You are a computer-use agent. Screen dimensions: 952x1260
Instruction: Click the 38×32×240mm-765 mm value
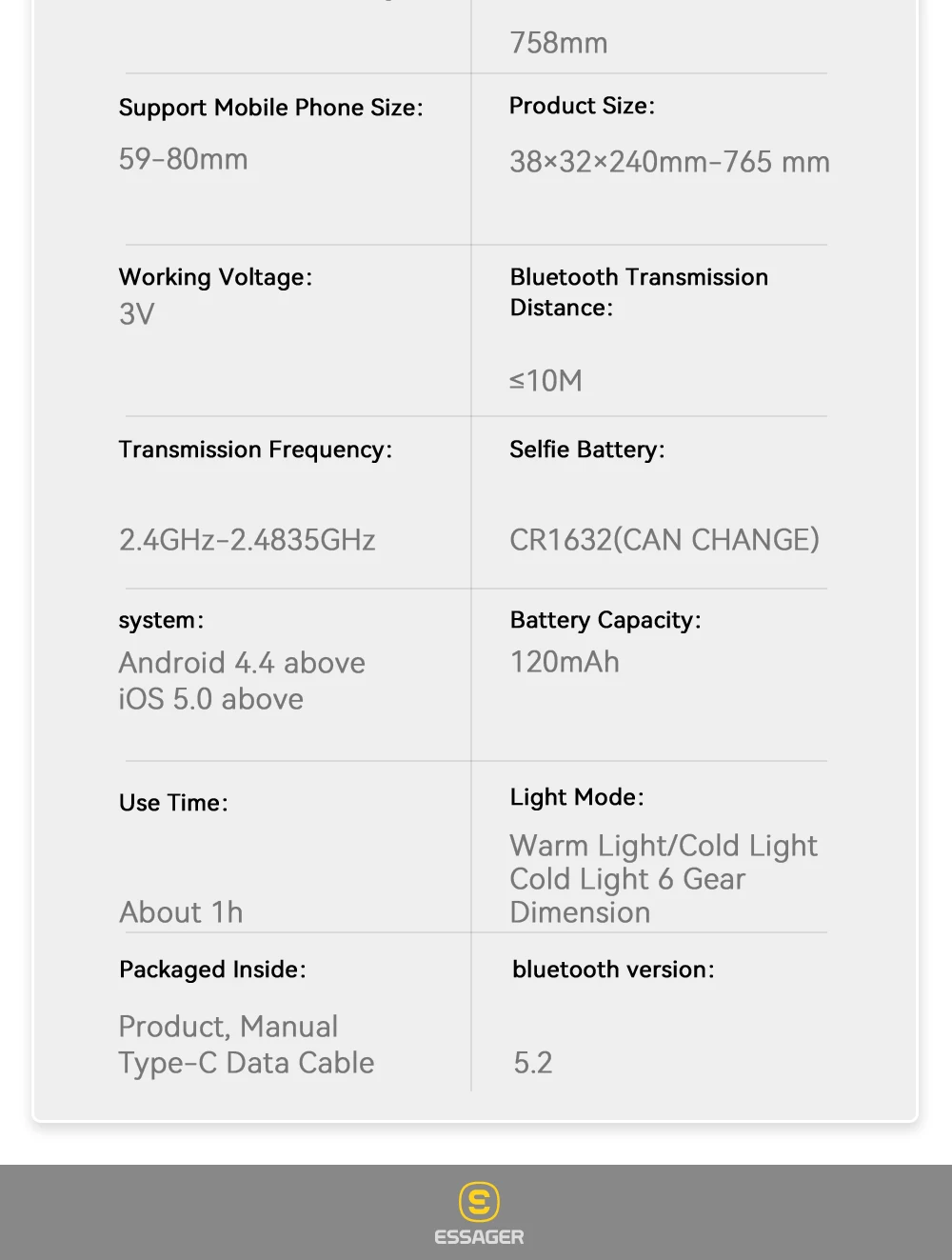(669, 162)
